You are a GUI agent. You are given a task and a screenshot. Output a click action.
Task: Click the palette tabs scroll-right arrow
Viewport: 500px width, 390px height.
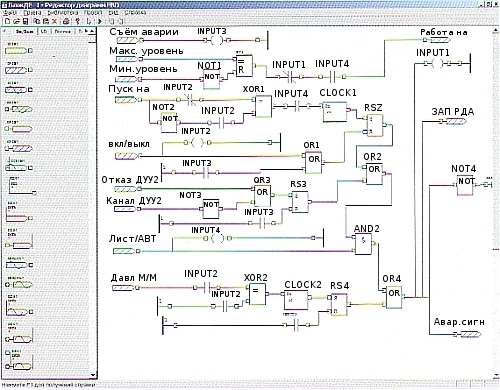86,31
